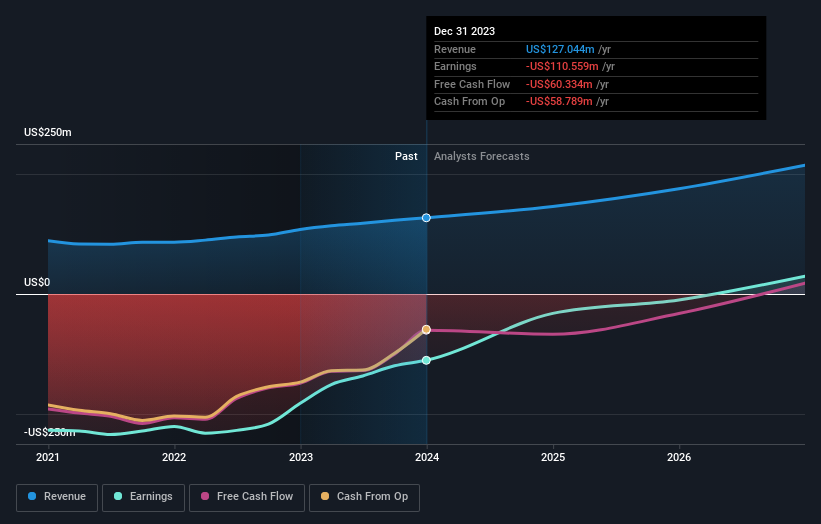The height and width of the screenshot is (524, 821).
Task: Click the -US$250m y-axis label
Action: click(50, 432)
